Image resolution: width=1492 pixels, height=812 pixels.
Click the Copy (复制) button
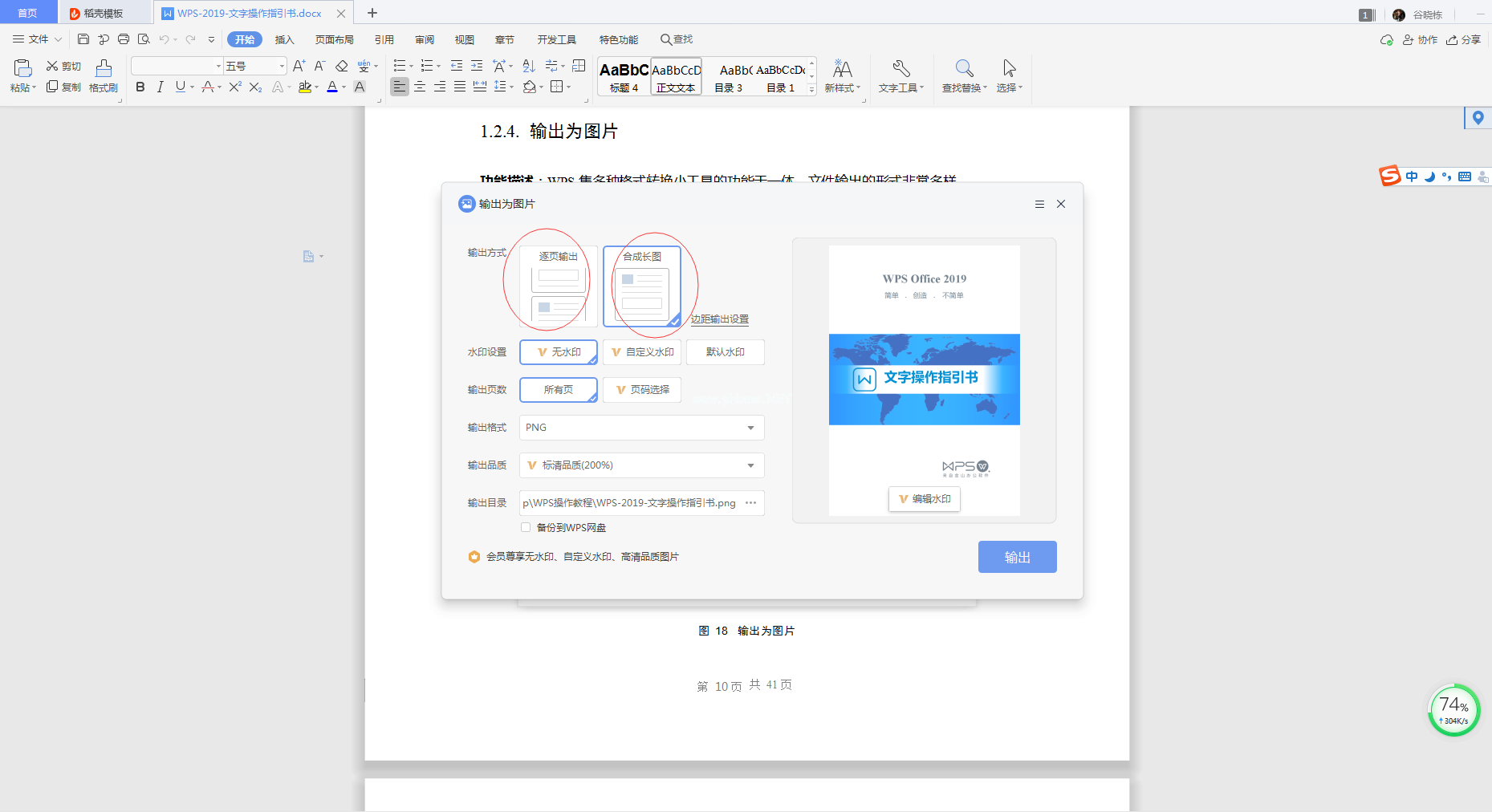click(x=63, y=87)
